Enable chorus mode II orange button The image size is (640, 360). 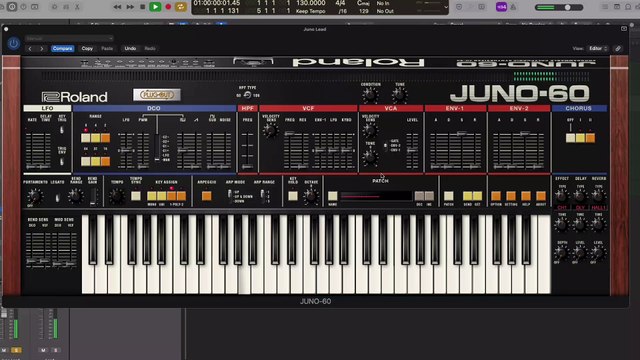point(590,138)
